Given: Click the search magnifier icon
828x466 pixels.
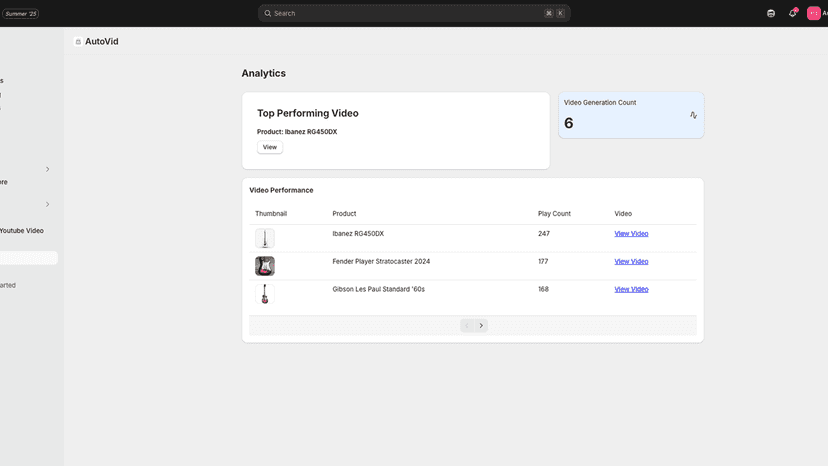Looking at the screenshot, I should point(268,13).
